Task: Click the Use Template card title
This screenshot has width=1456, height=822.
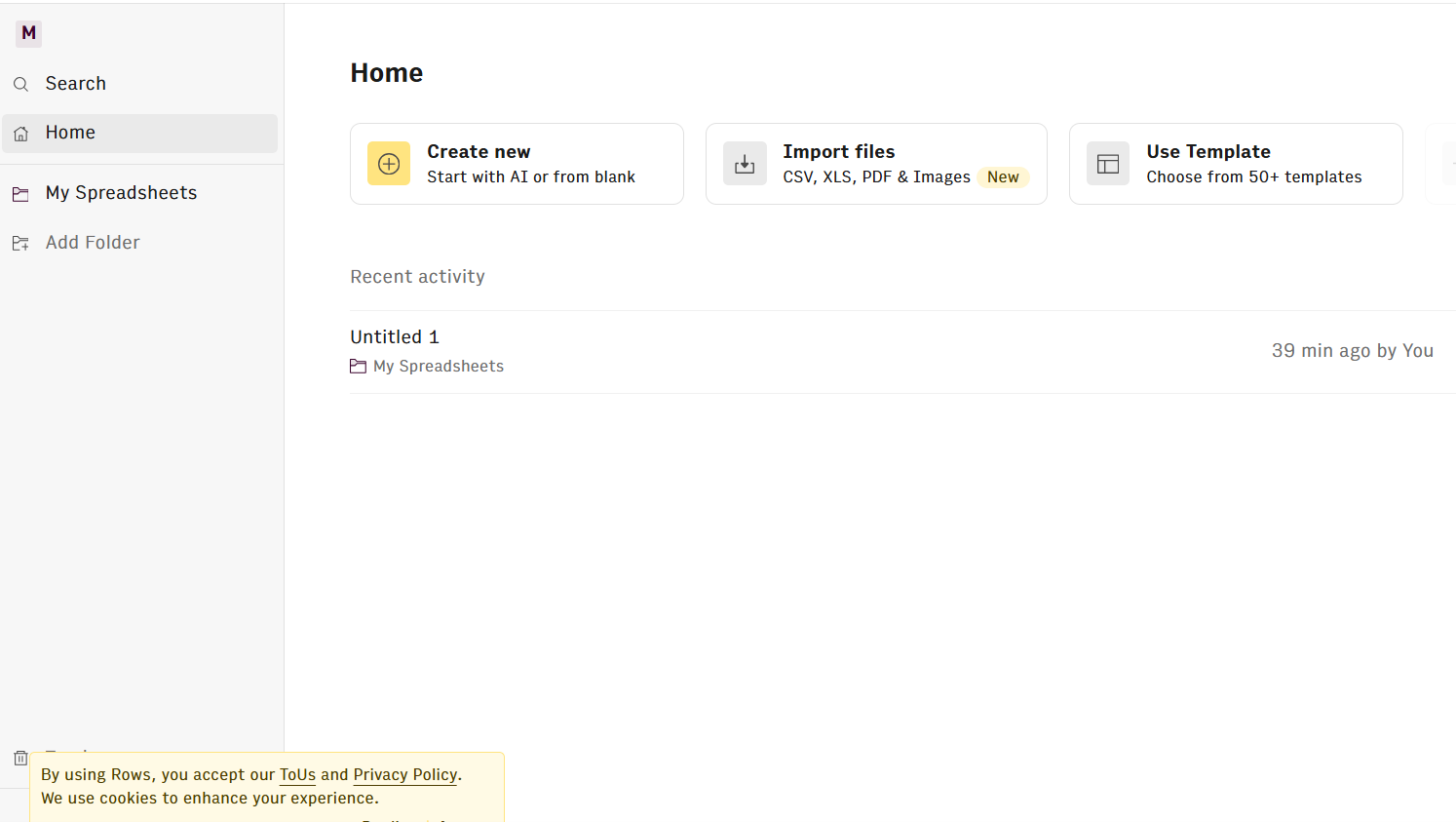Action: 1208,152
